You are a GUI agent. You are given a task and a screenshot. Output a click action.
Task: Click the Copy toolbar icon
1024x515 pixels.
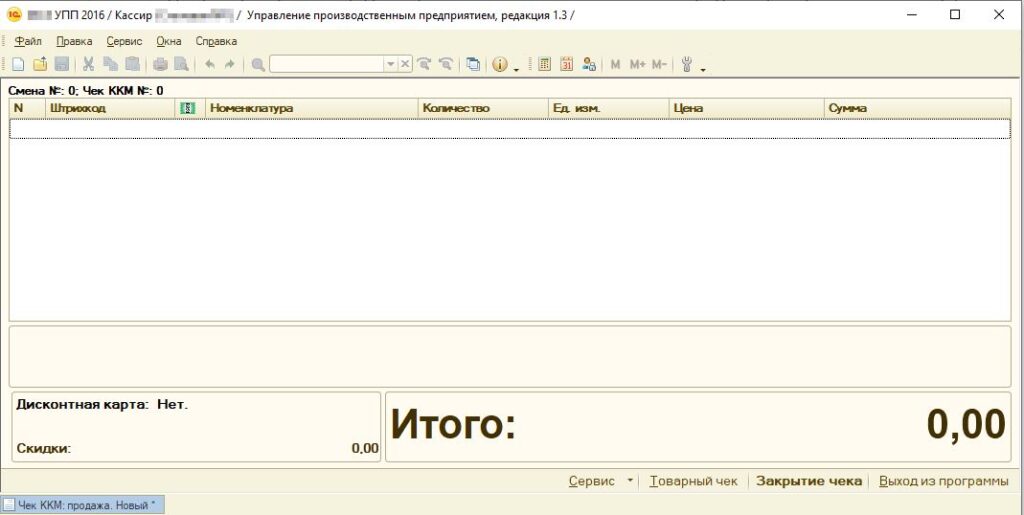(110, 64)
